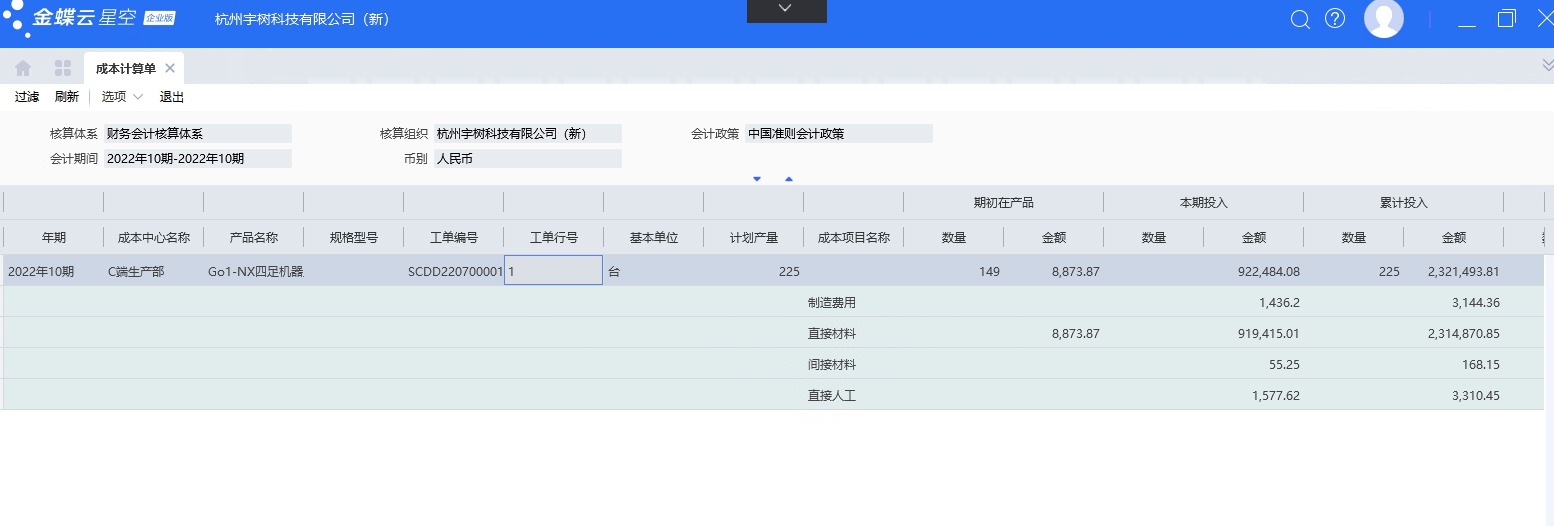Image resolution: width=1554 pixels, height=526 pixels.
Task: Click the 会计期间 field
Action: (x=198, y=158)
